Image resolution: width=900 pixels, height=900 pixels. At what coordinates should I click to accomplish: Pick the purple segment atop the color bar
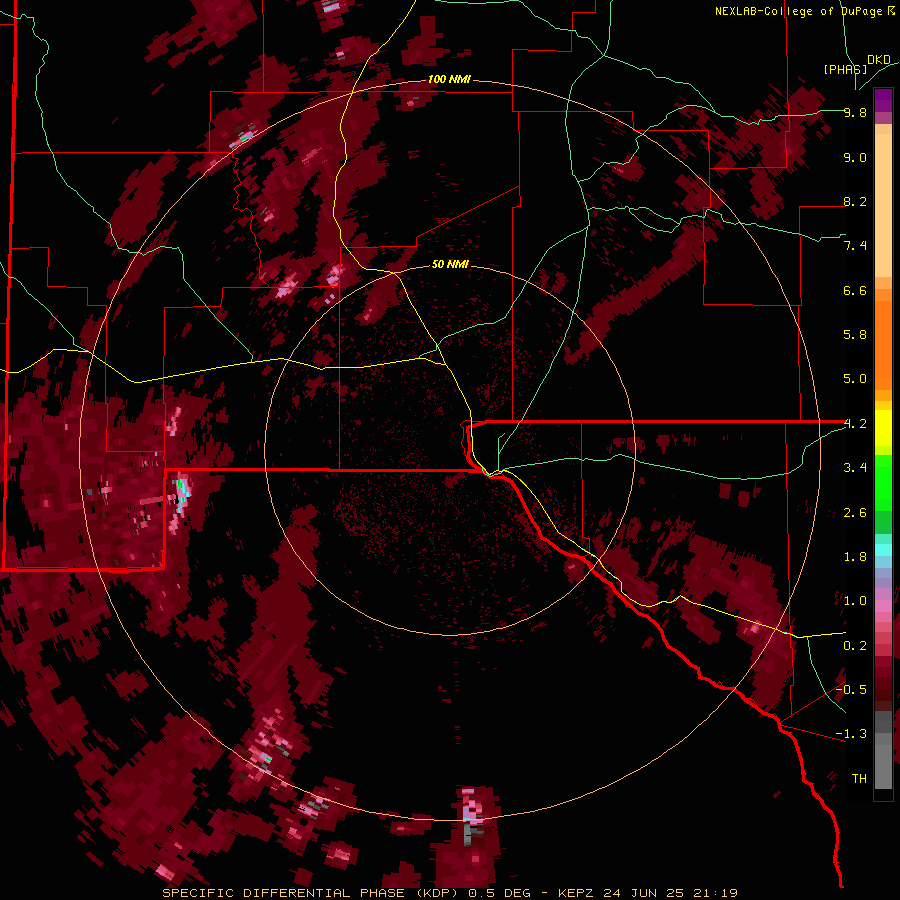pos(883,100)
